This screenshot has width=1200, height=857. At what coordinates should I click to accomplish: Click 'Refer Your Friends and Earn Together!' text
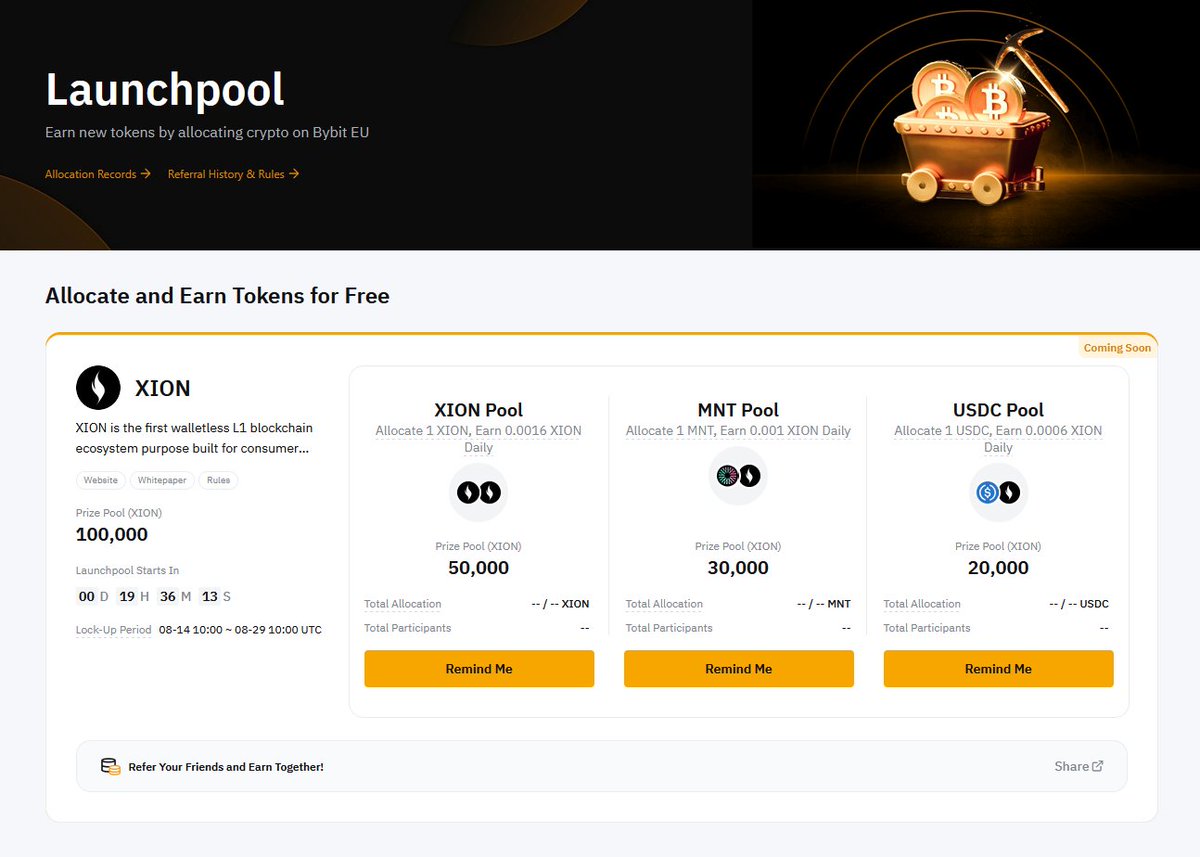click(226, 767)
